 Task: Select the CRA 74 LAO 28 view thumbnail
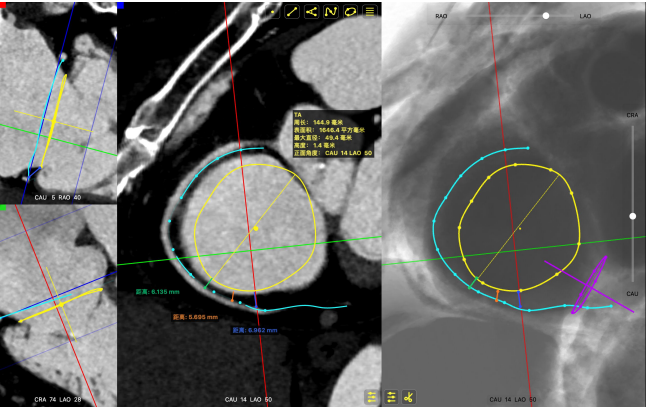coord(58,305)
